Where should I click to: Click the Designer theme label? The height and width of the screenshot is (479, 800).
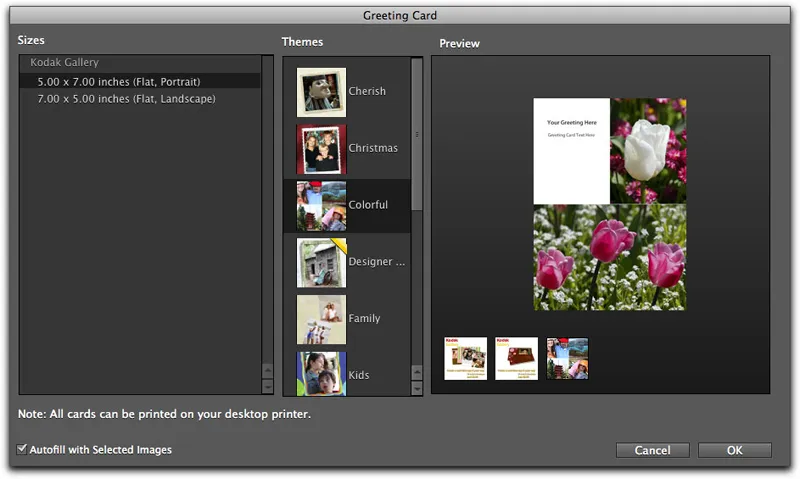pyautogui.click(x=377, y=262)
